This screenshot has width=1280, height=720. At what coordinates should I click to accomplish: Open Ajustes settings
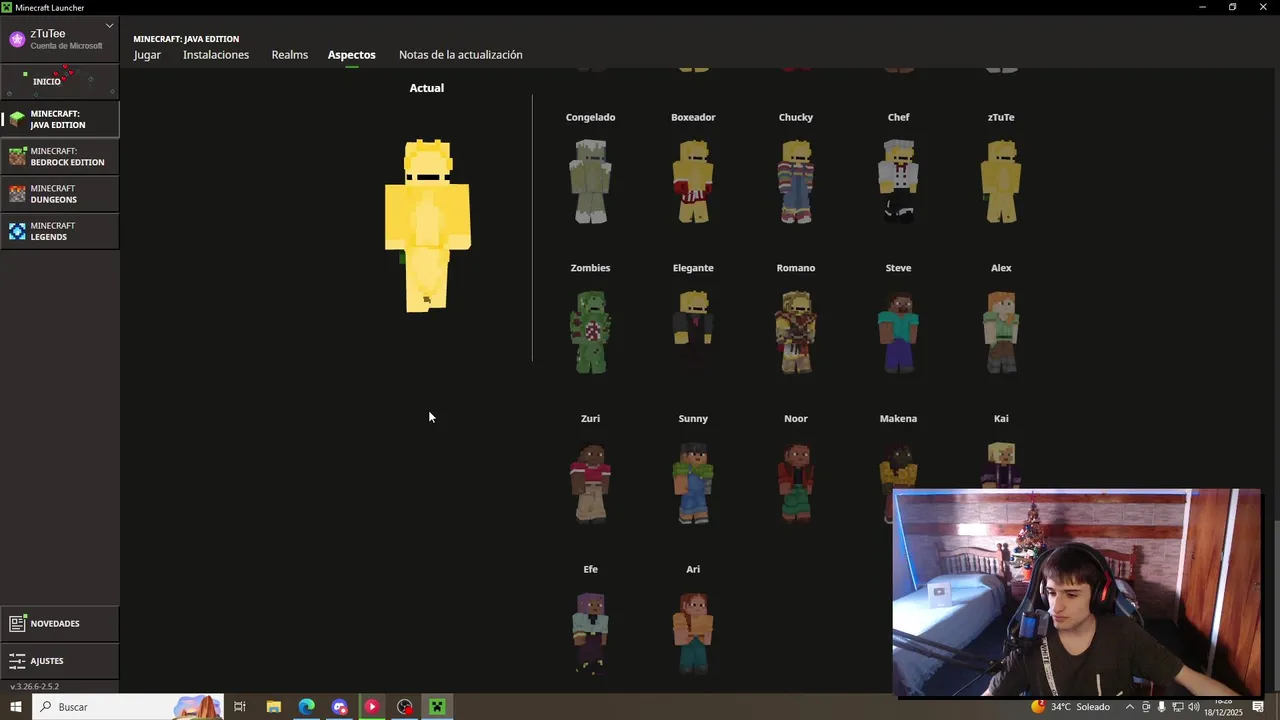(60, 661)
